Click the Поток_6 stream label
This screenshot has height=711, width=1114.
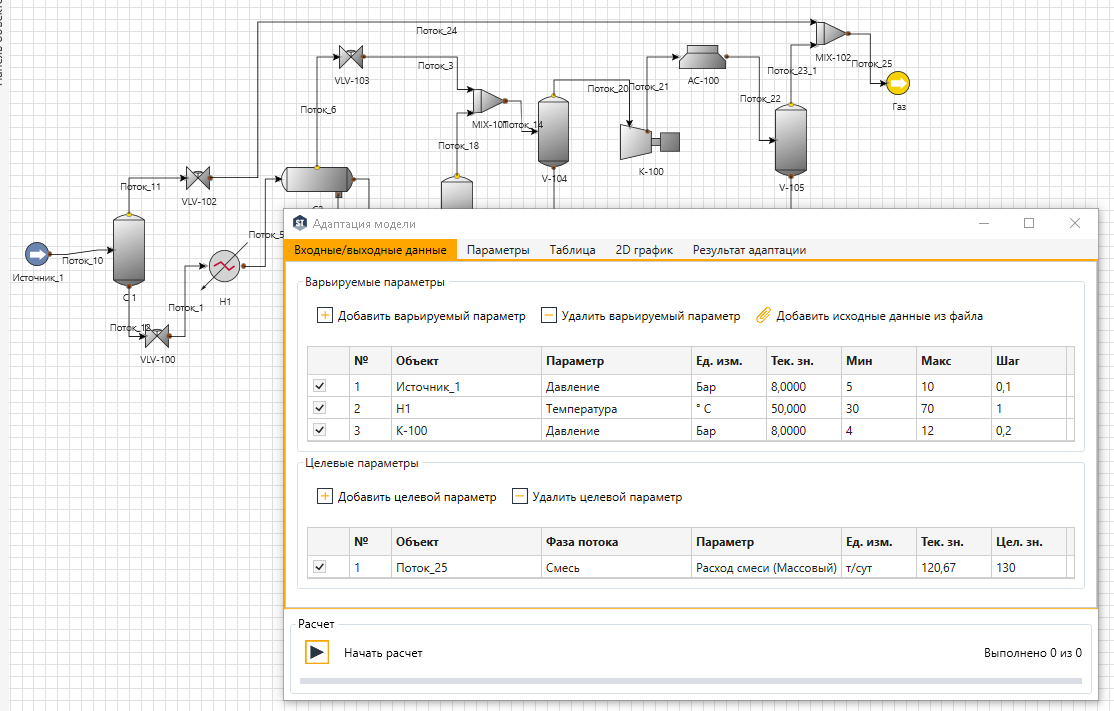click(318, 109)
